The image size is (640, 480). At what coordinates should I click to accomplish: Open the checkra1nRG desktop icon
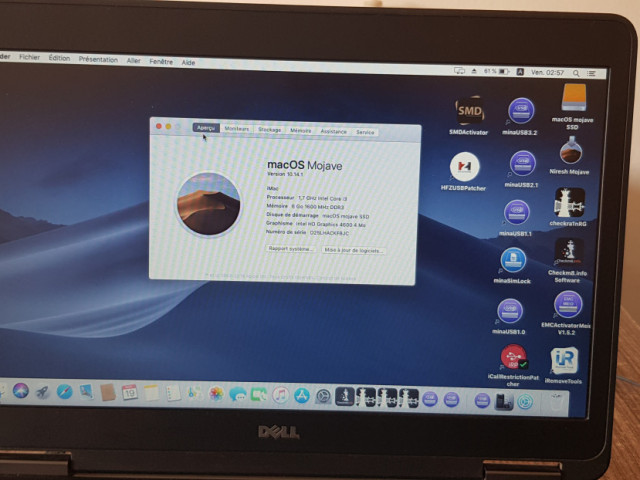click(x=569, y=203)
